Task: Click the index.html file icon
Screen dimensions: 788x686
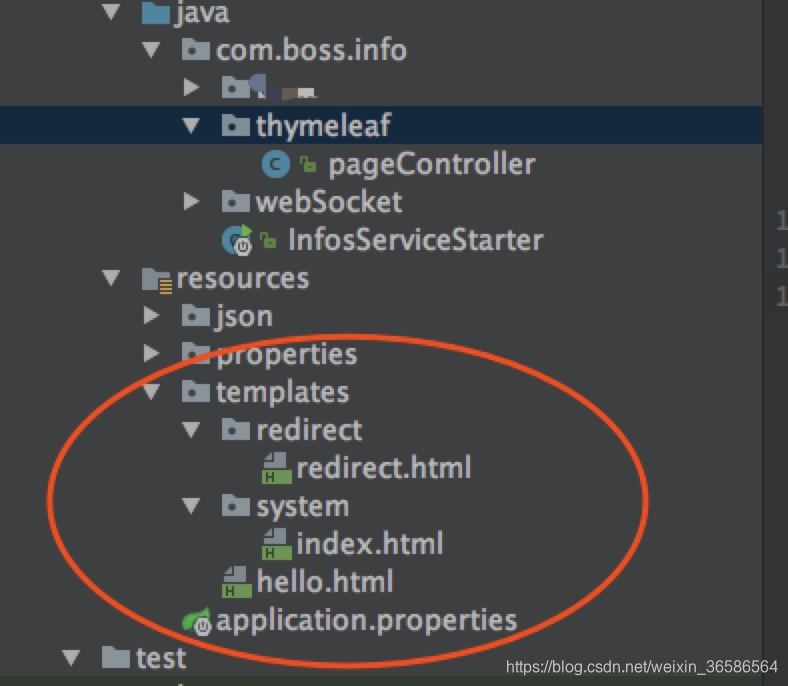Action: tap(277, 544)
